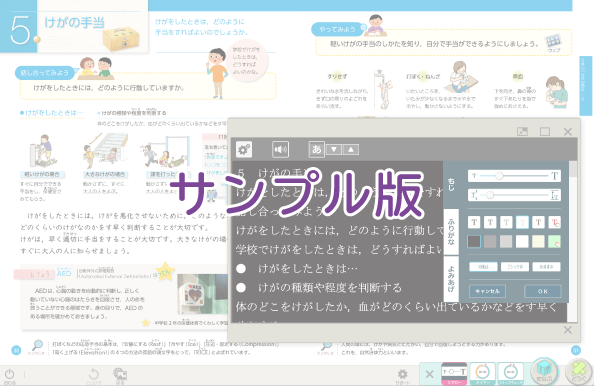Open the ストップウォッチ tool
The image size is (594, 386).
511,374
